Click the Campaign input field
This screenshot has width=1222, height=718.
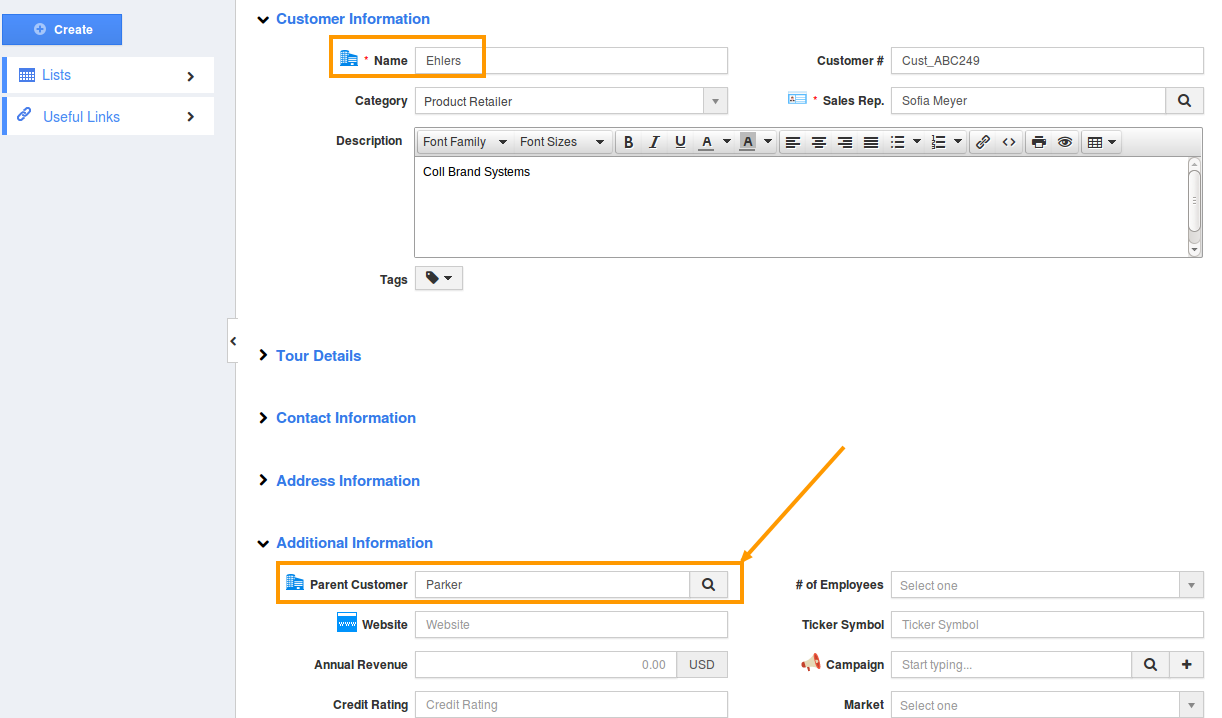[x=1011, y=665]
